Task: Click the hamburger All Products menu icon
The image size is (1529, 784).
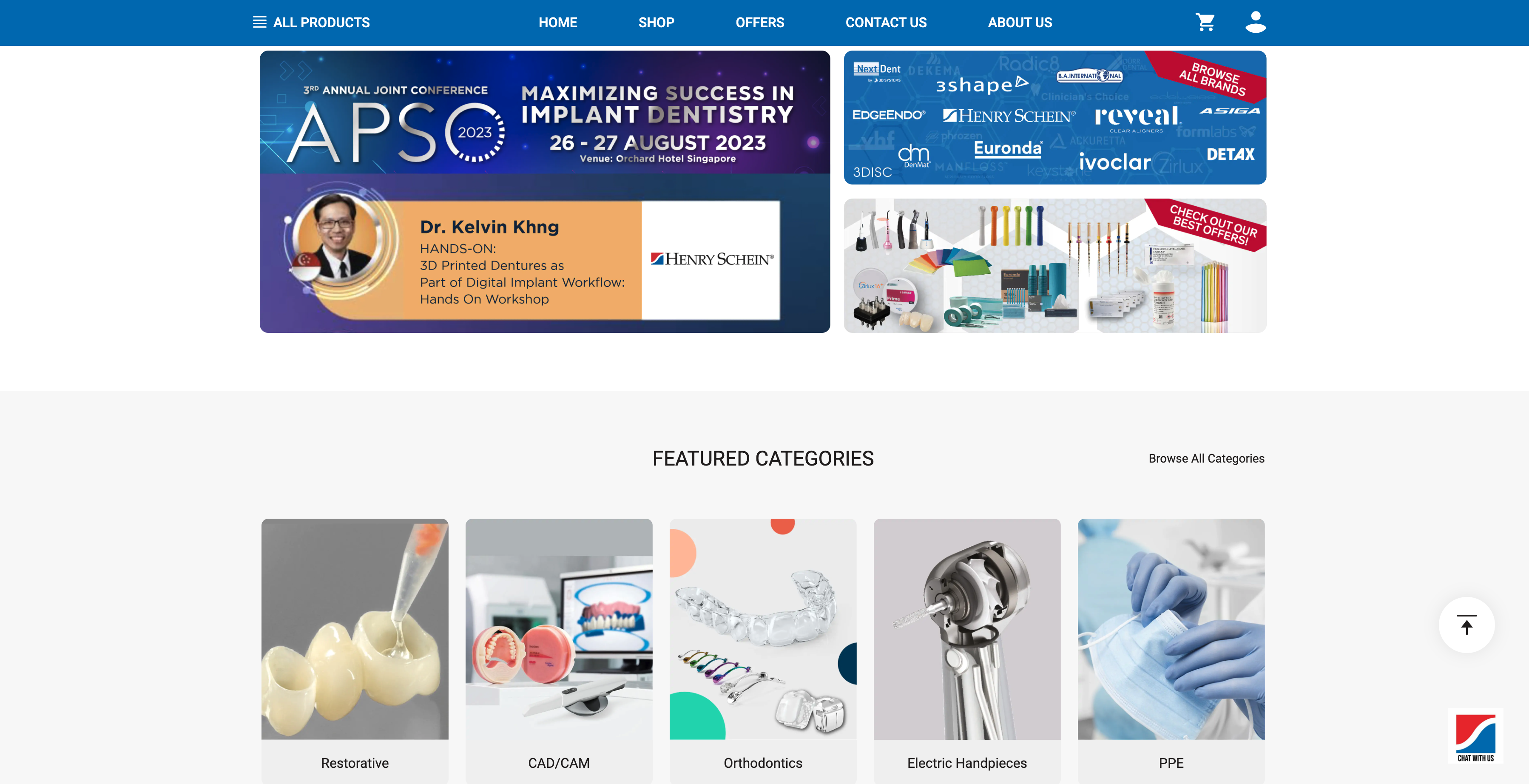Action: 259,23
